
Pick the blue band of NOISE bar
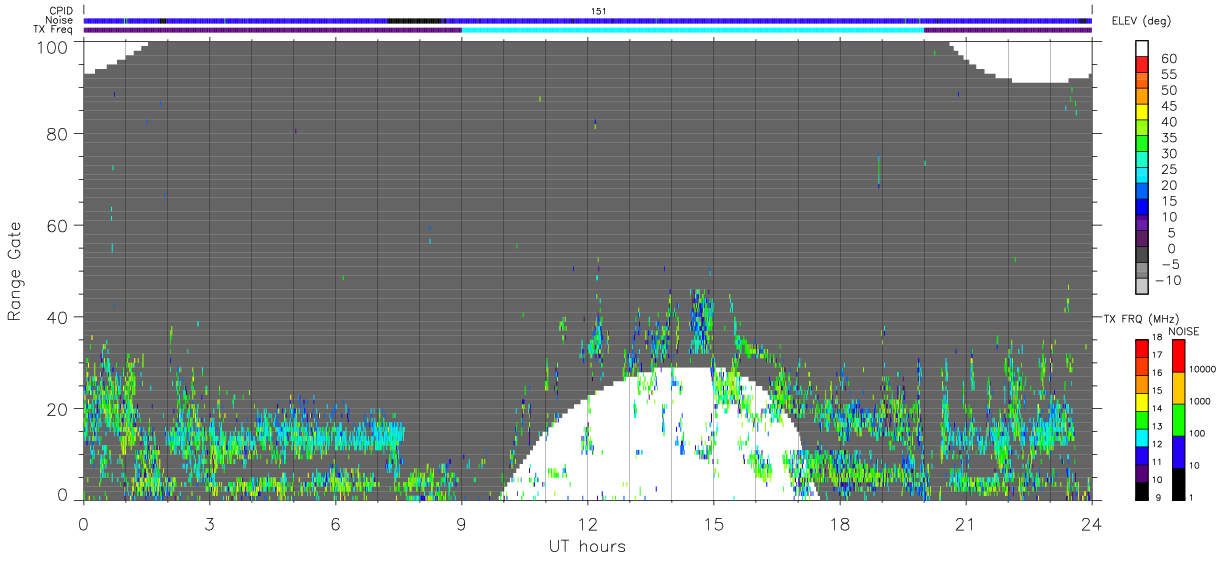(1179, 451)
